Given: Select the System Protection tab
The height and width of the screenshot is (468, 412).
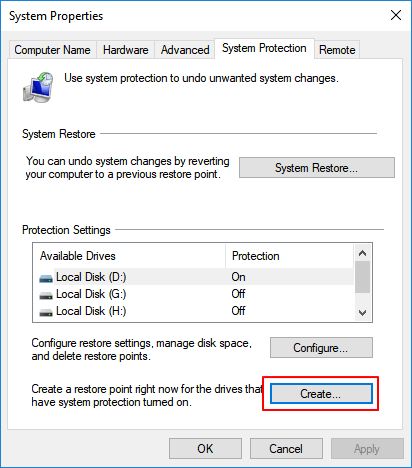Looking at the screenshot, I should click(x=264, y=48).
